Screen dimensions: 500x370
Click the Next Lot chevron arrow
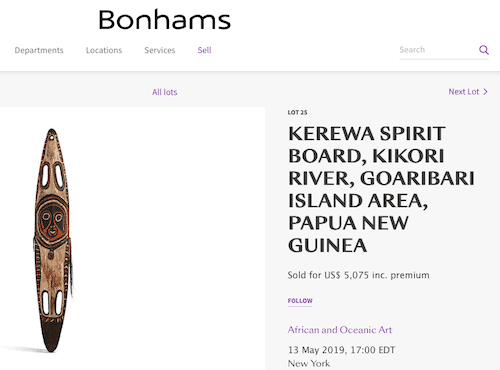coord(485,92)
